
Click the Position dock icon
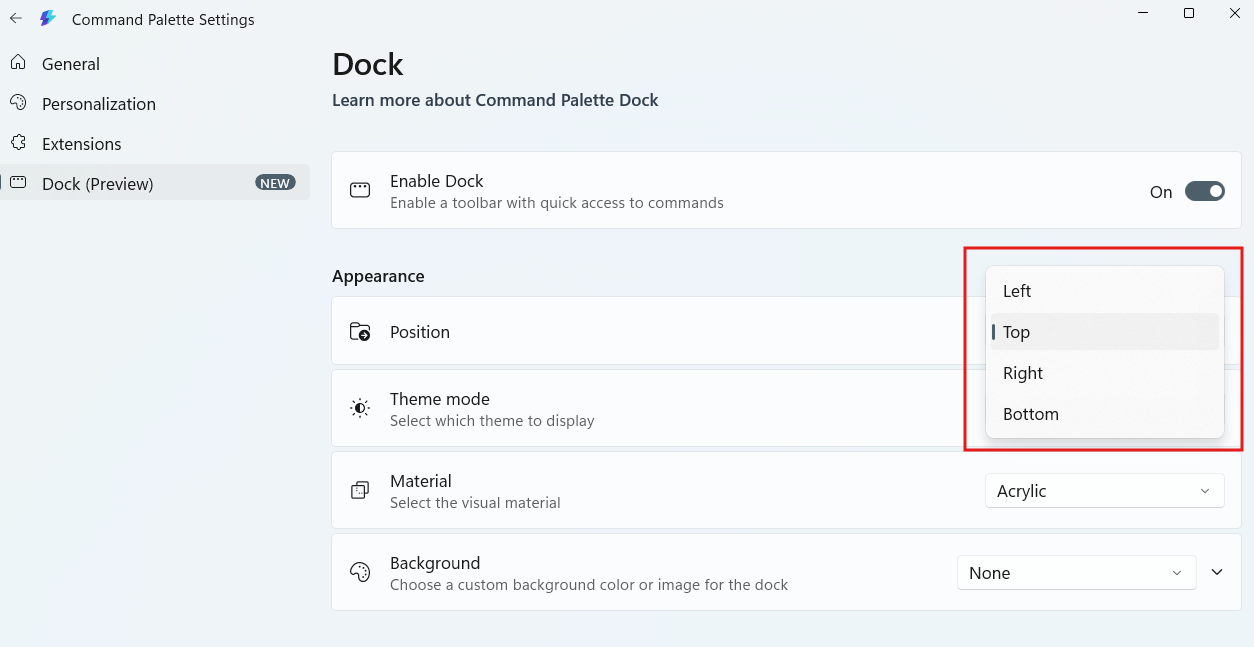click(360, 331)
